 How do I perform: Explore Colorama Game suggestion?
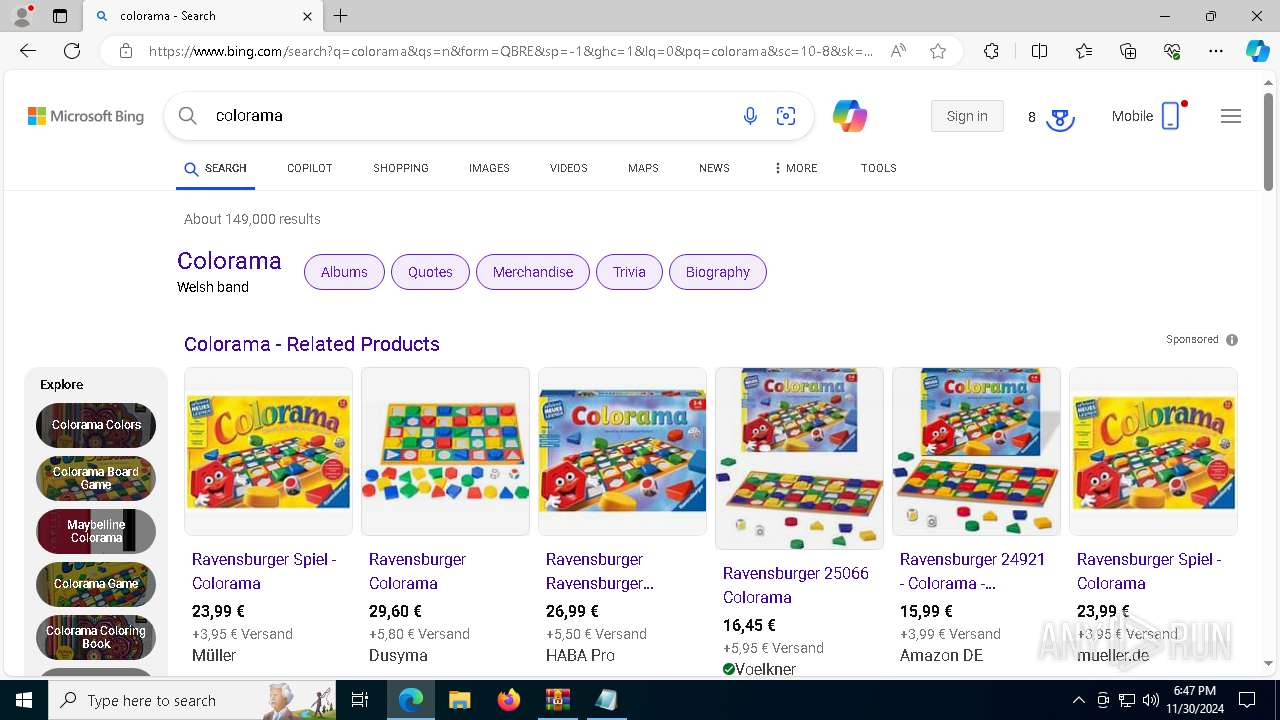point(96,584)
